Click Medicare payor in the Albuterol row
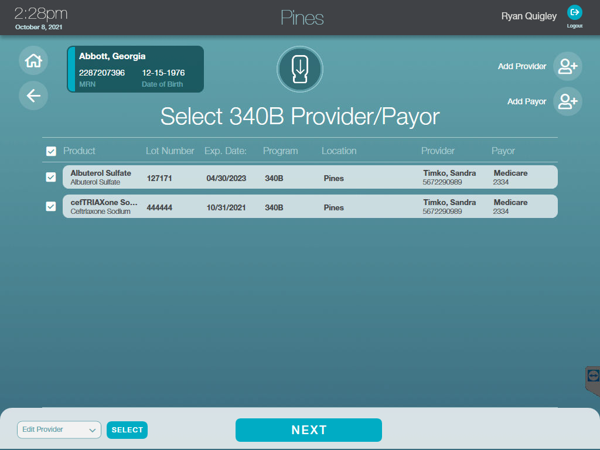600x450 pixels. 510,173
